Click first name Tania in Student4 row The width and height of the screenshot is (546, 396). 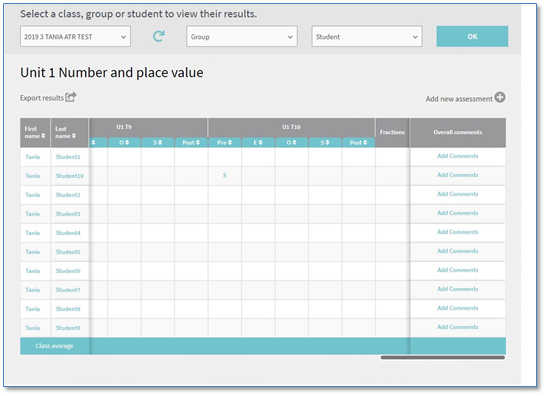32,233
